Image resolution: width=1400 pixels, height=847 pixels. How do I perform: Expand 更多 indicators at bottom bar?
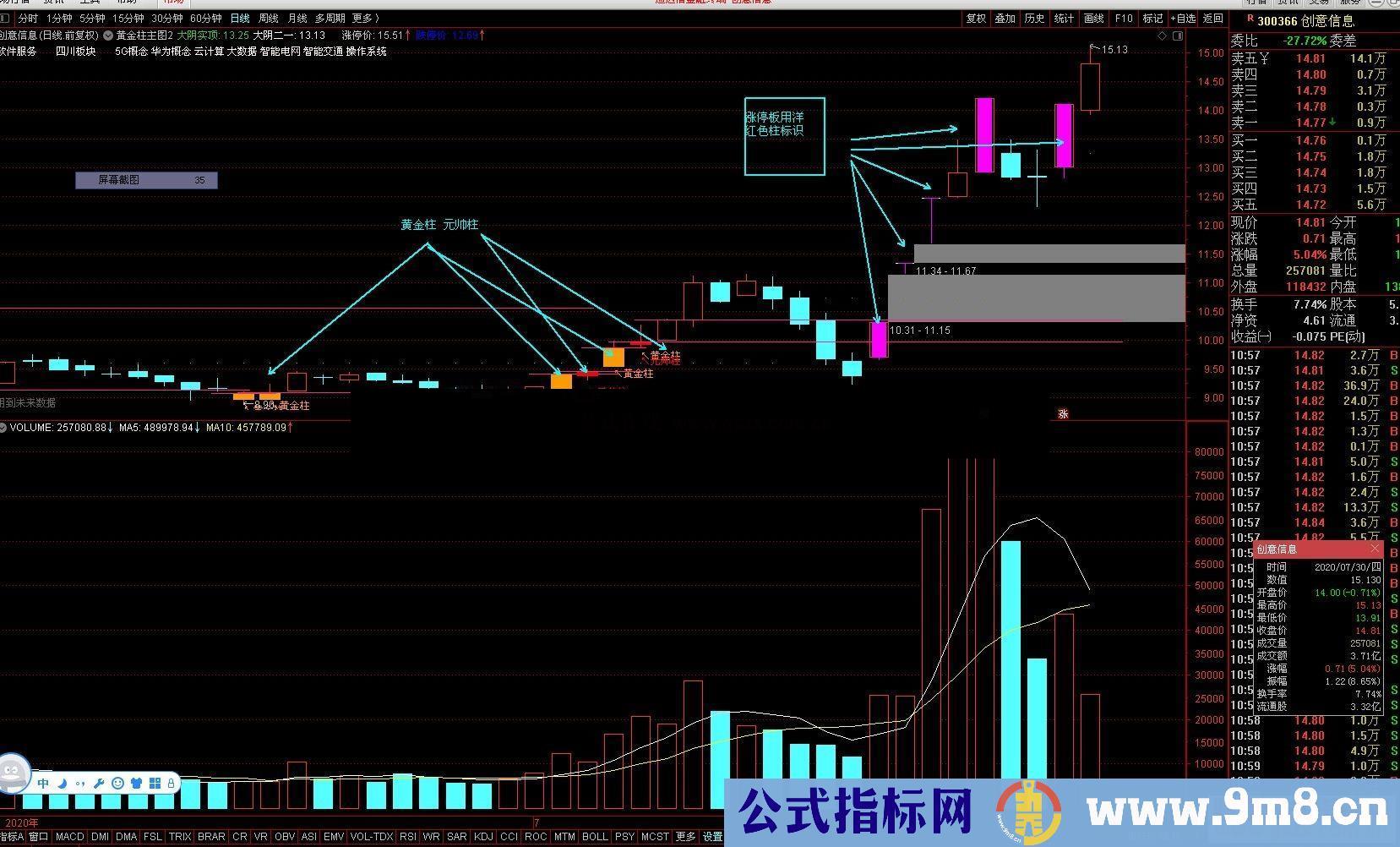click(x=684, y=837)
